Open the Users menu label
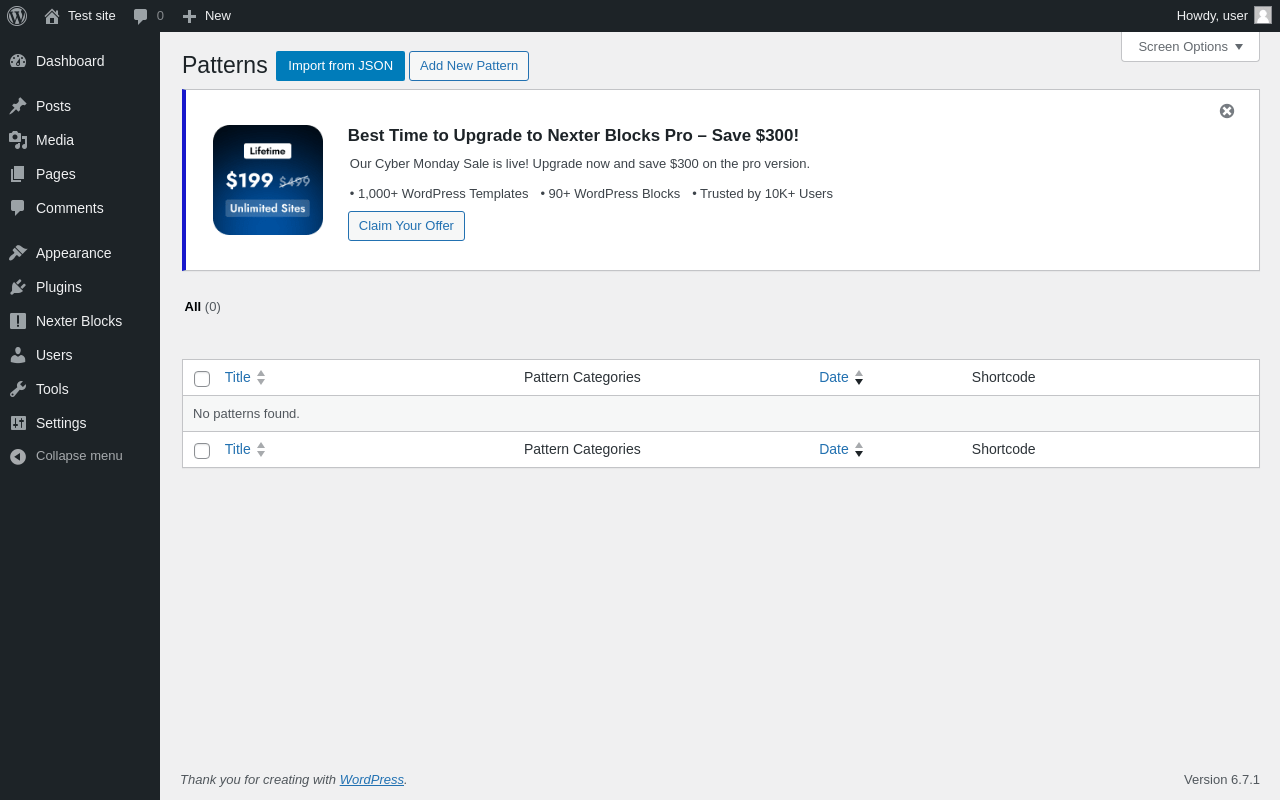Screen dimensions: 1280x800 coord(54,355)
